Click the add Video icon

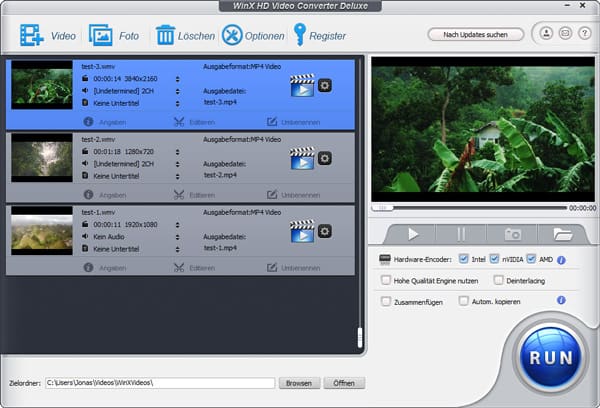click(31, 35)
